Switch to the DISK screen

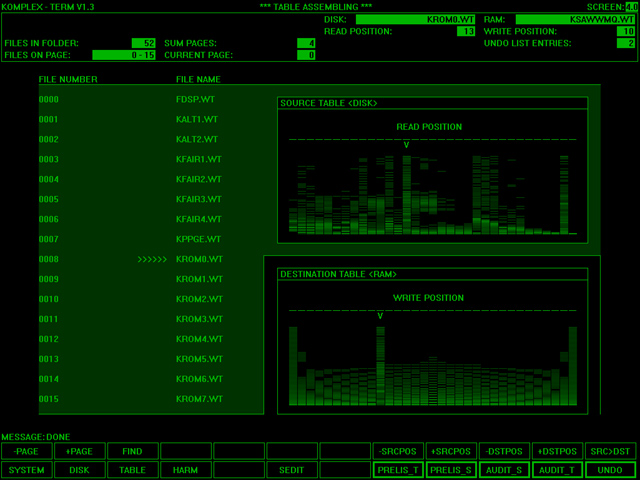click(x=80, y=470)
